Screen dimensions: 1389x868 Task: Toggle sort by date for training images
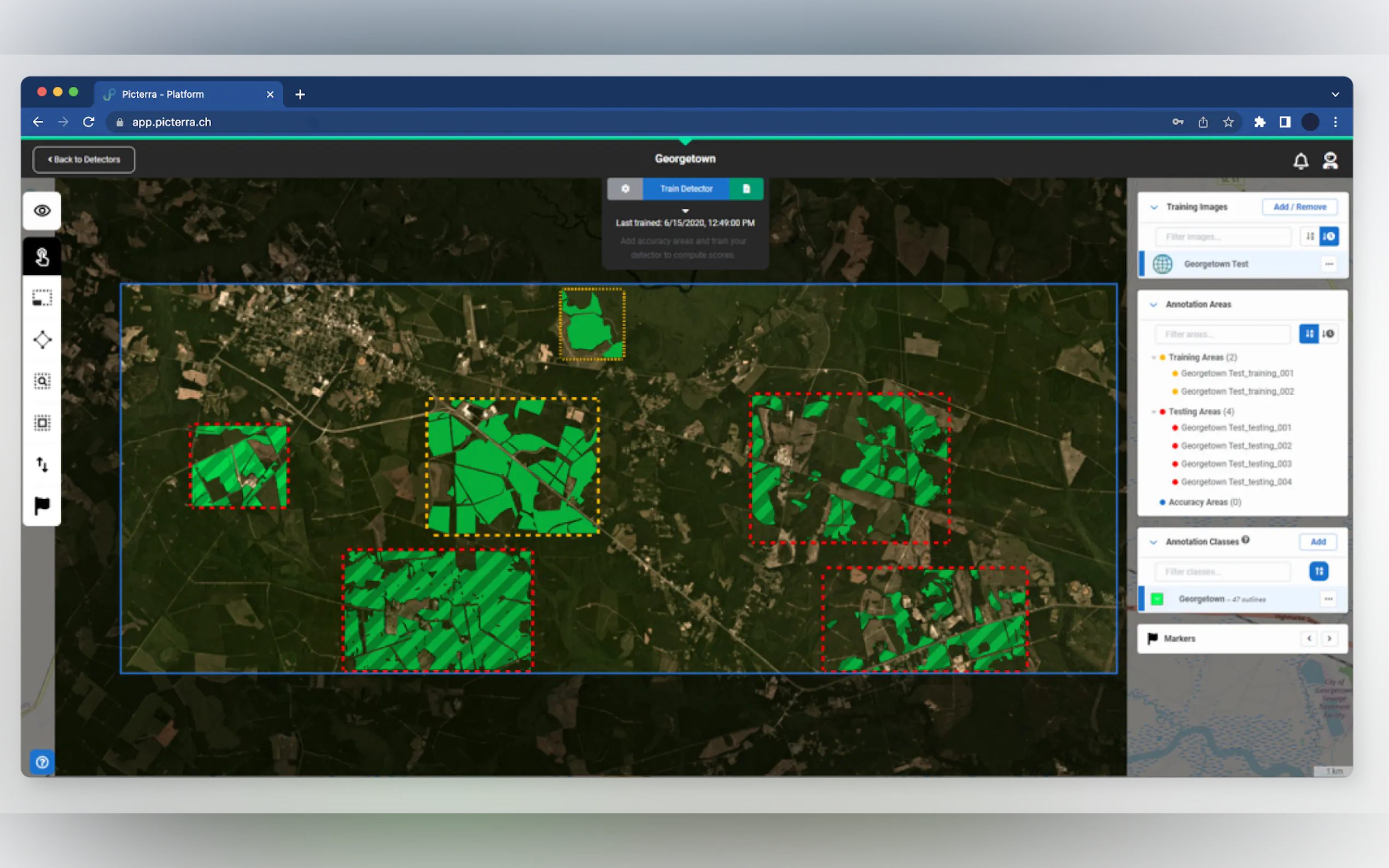1329,237
